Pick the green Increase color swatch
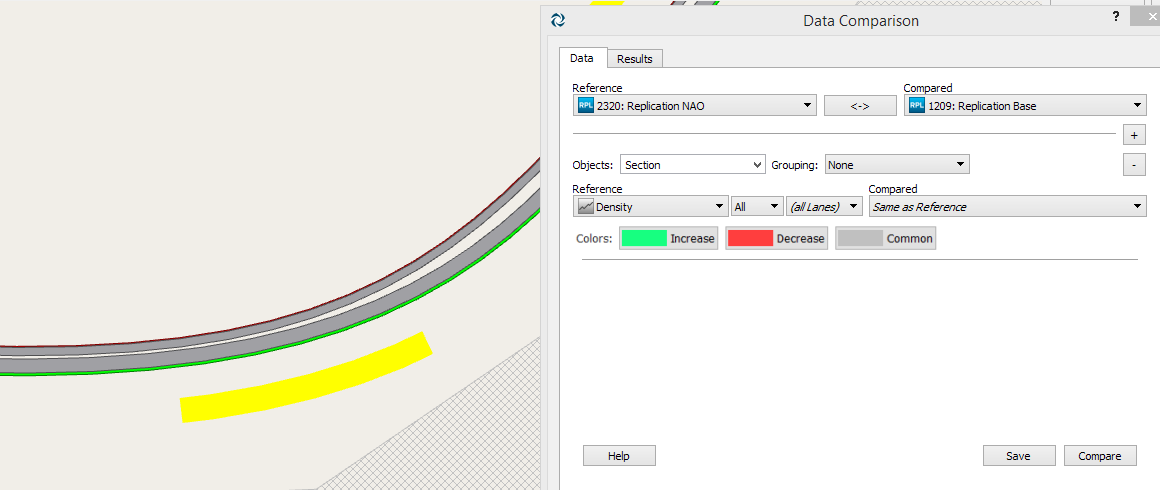The width and height of the screenshot is (1160, 490). (644, 239)
